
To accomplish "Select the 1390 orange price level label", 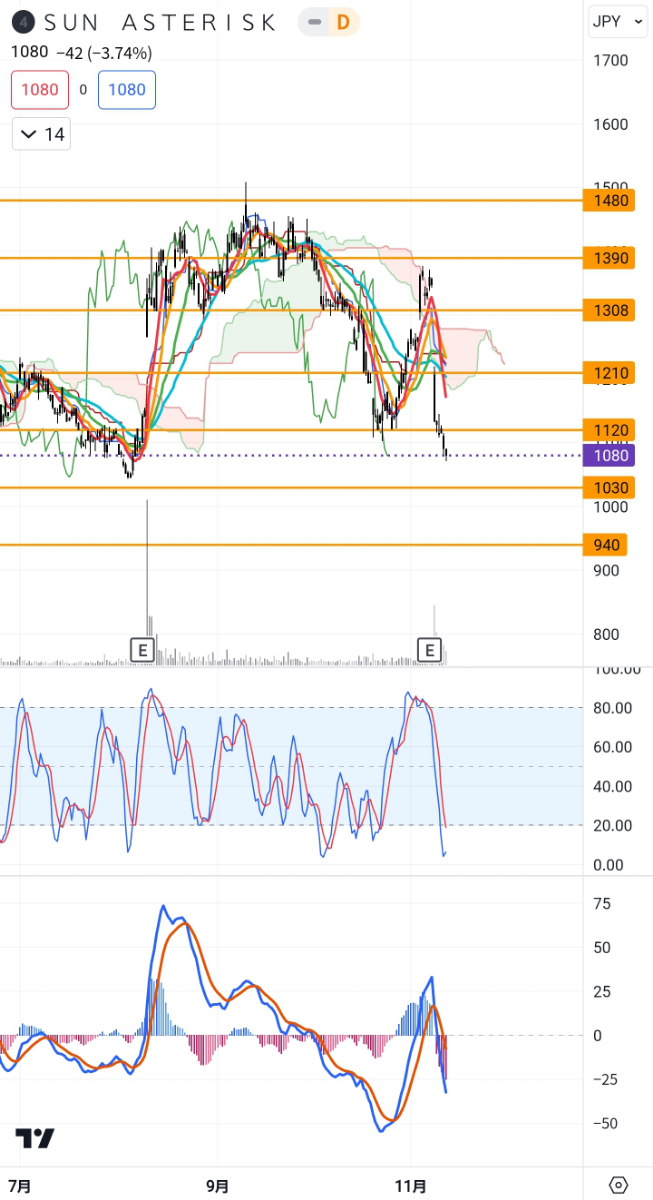I will [x=609, y=259].
